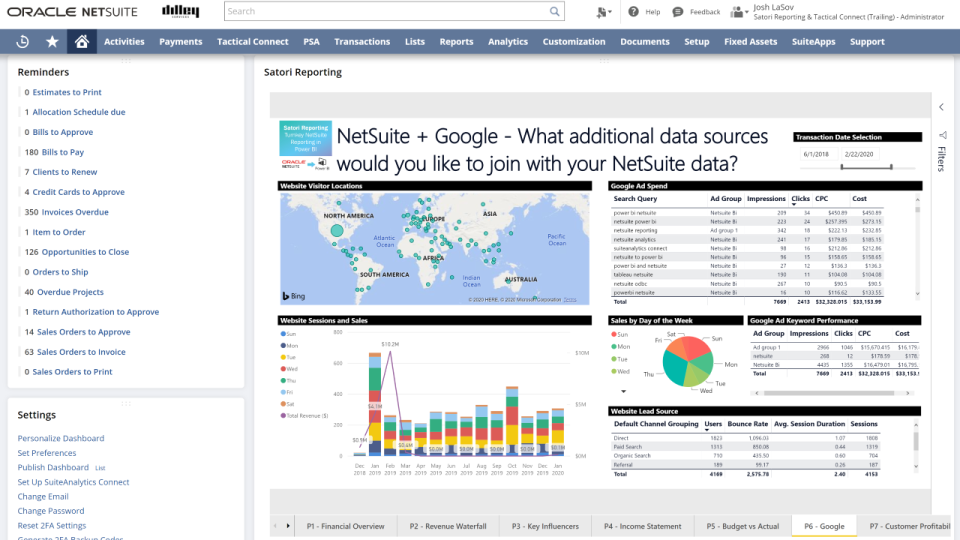Go to the Home icon
960x540 pixels.
click(x=82, y=42)
